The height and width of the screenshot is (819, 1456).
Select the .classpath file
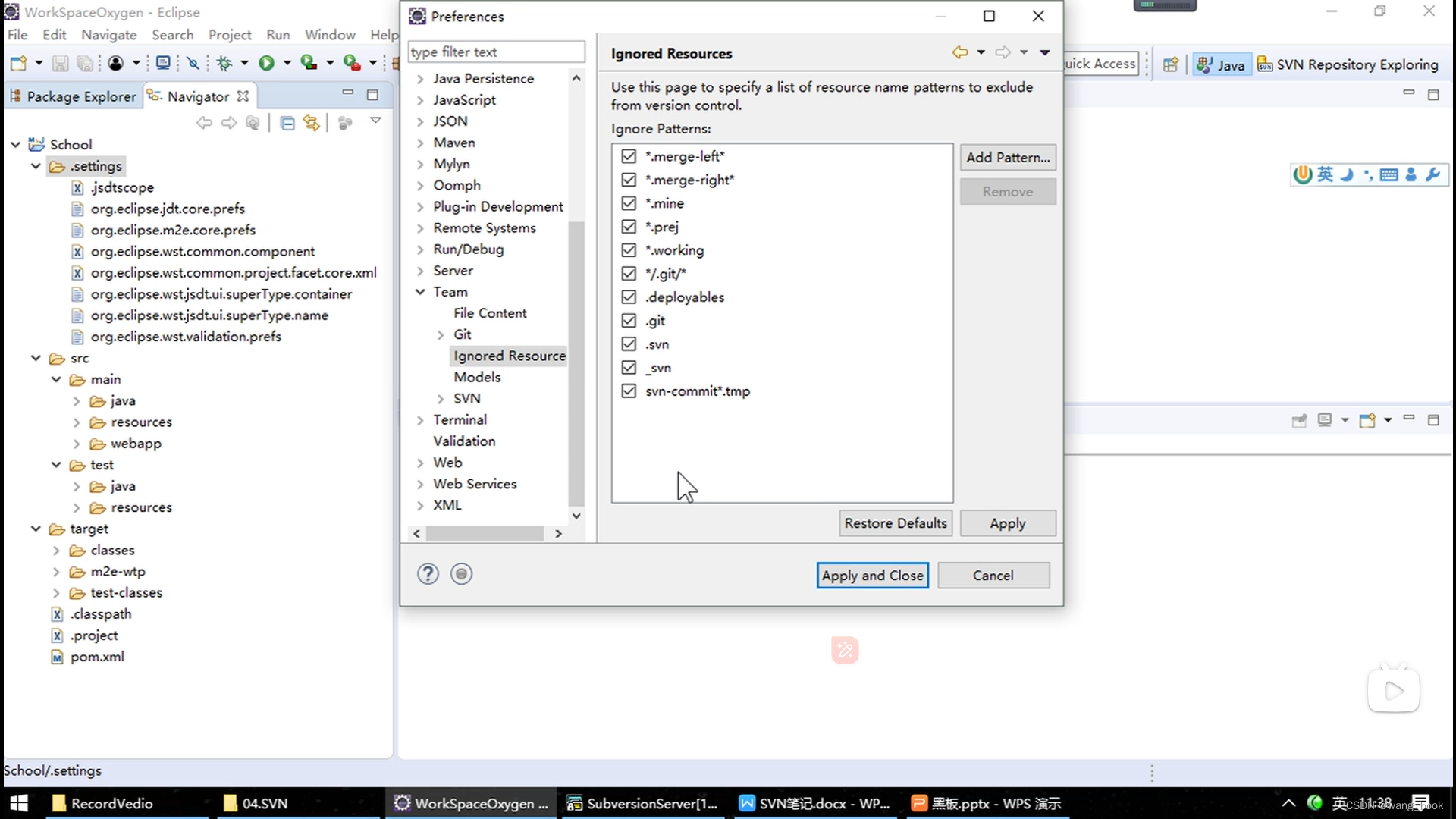101,614
